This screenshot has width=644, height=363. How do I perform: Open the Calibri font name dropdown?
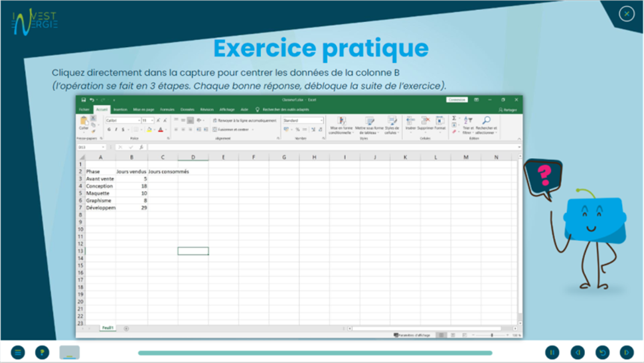[123, 120]
